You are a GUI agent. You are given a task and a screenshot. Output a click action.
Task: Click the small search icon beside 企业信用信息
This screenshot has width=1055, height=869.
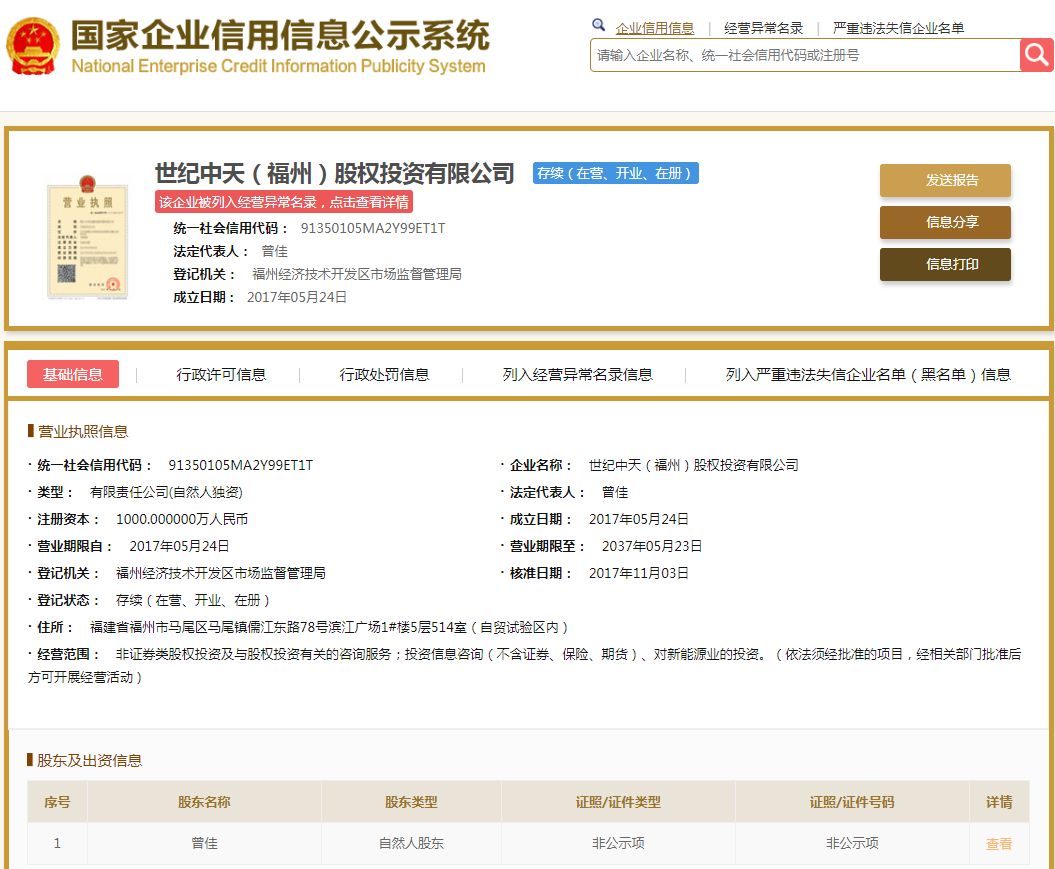tap(598, 23)
